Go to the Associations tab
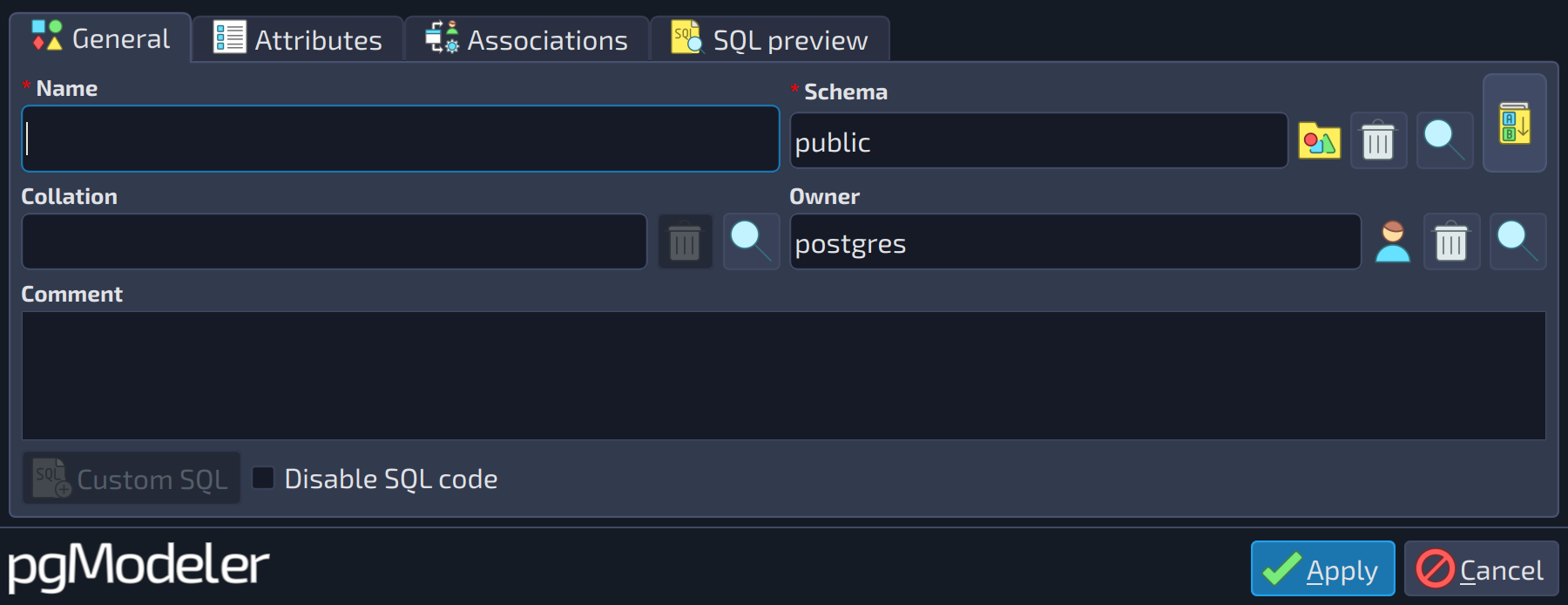The image size is (1568, 605). (x=527, y=39)
